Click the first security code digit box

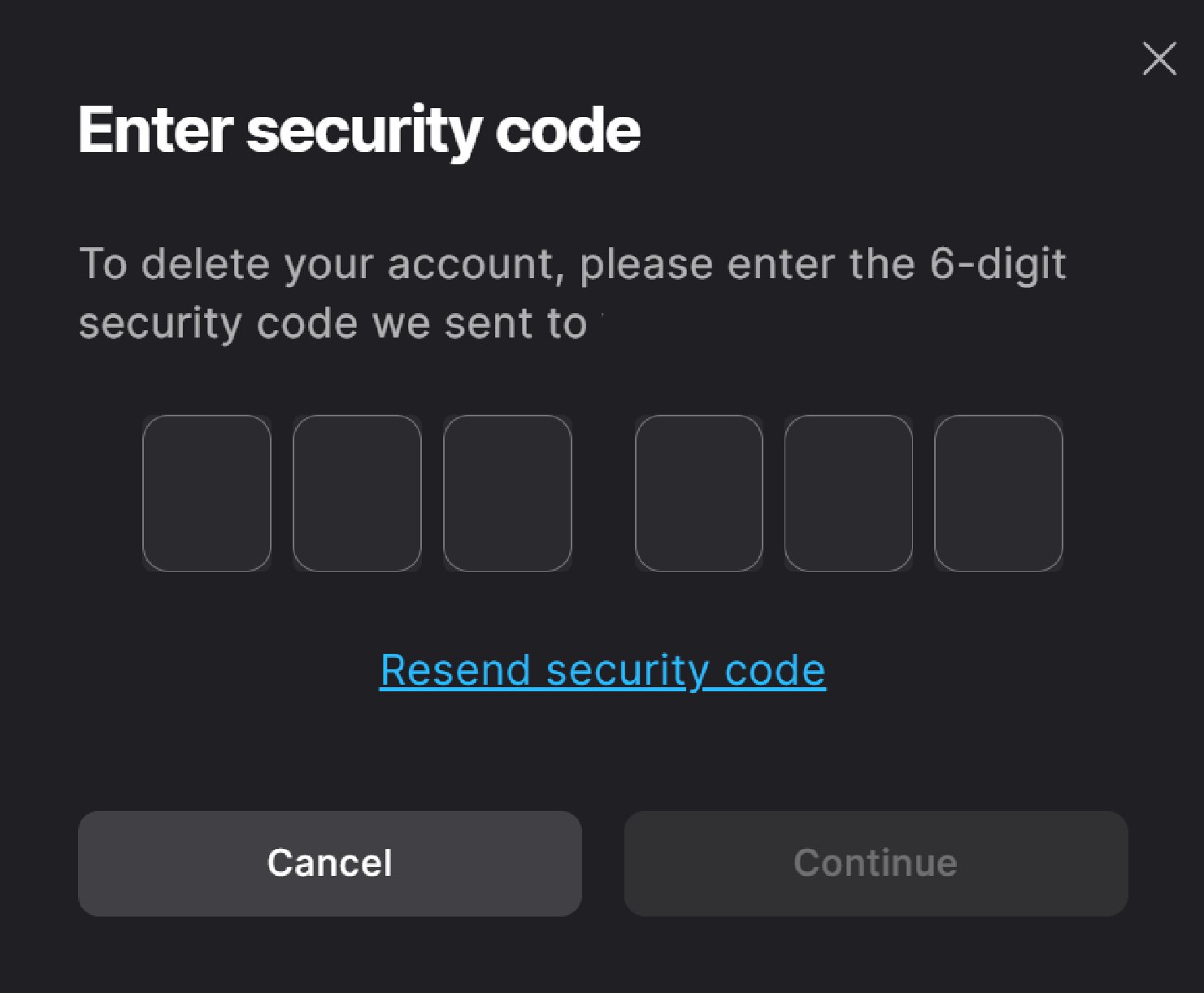coord(206,493)
